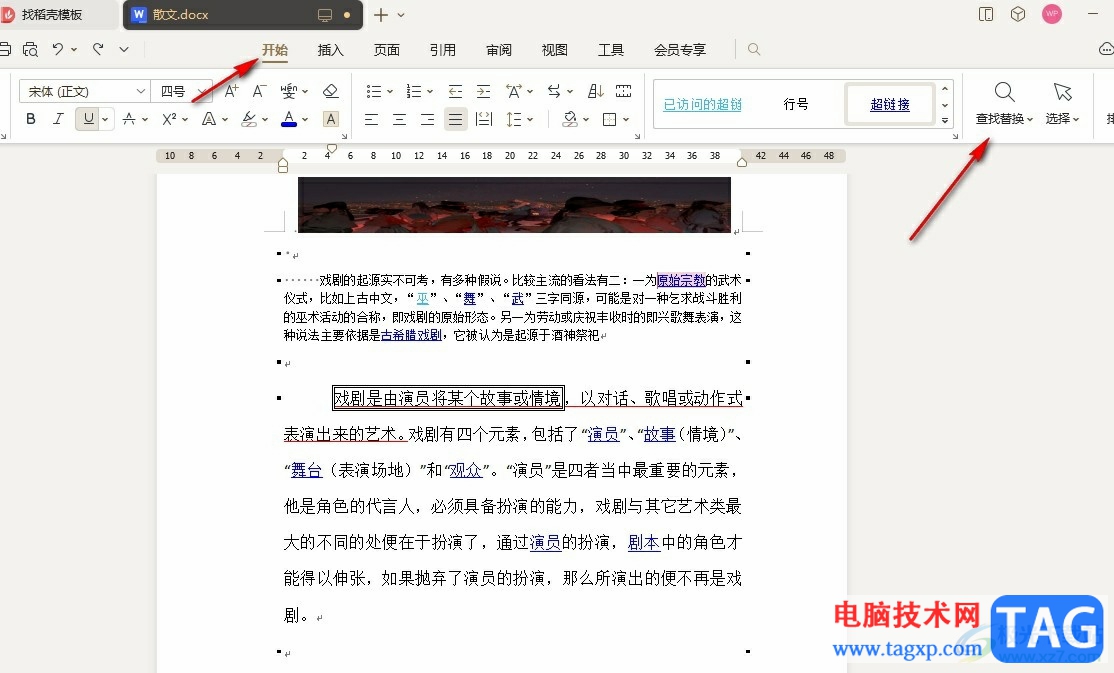Switch to the 引用 tab
This screenshot has width=1114, height=673.
(x=443, y=50)
